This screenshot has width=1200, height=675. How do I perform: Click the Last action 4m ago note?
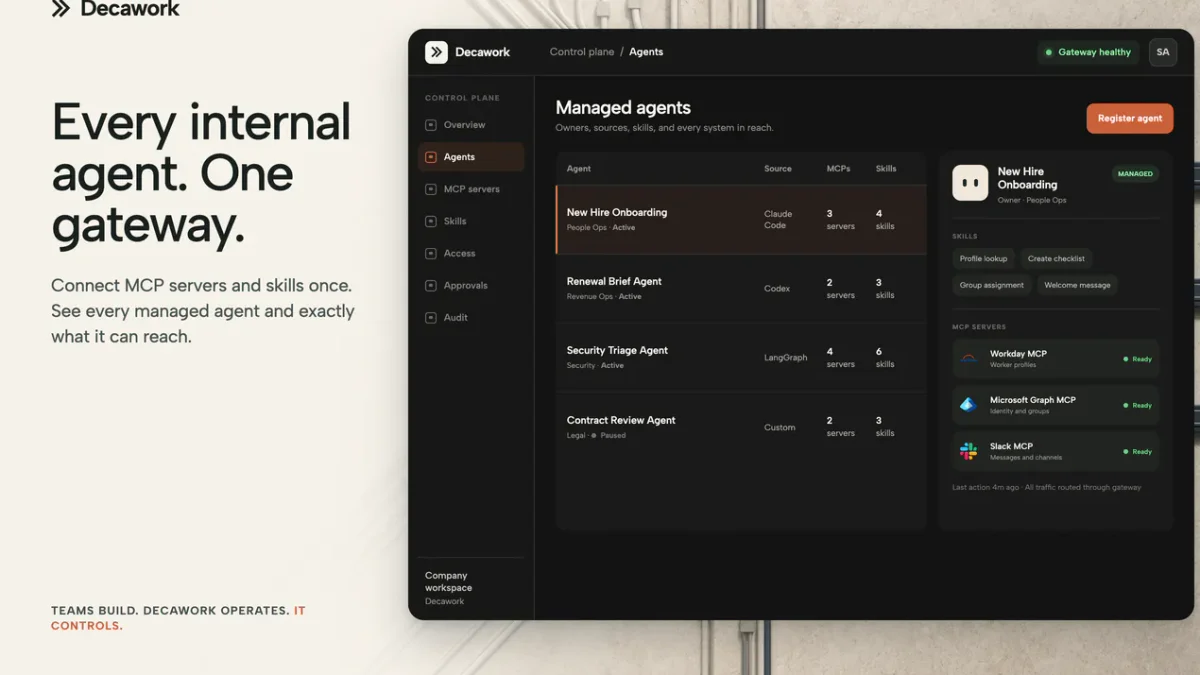point(1046,487)
